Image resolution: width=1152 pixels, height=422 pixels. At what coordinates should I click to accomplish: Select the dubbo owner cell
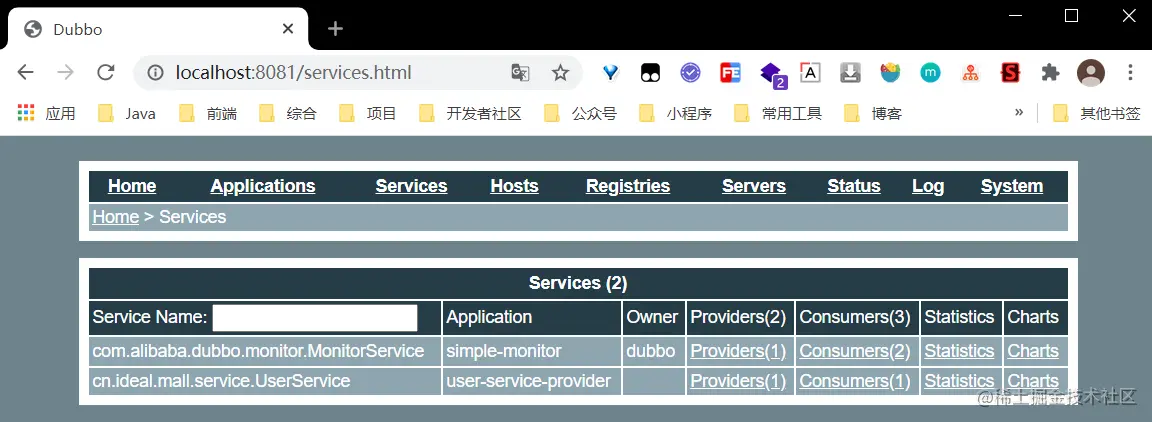654,351
